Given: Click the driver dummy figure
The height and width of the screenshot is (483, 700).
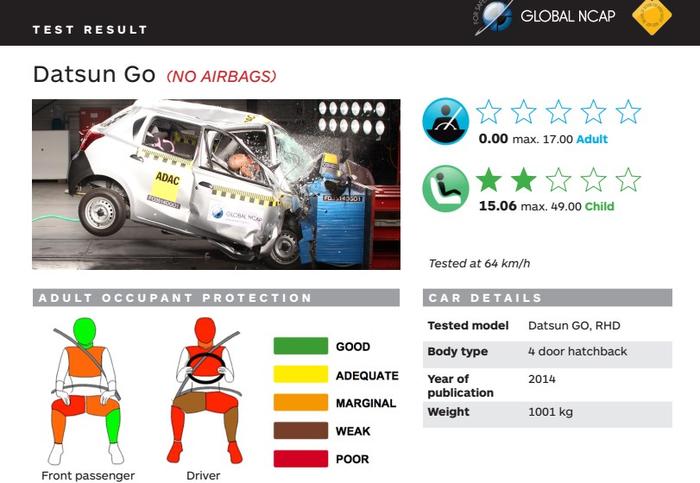Looking at the screenshot, I should tap(207, 390).
